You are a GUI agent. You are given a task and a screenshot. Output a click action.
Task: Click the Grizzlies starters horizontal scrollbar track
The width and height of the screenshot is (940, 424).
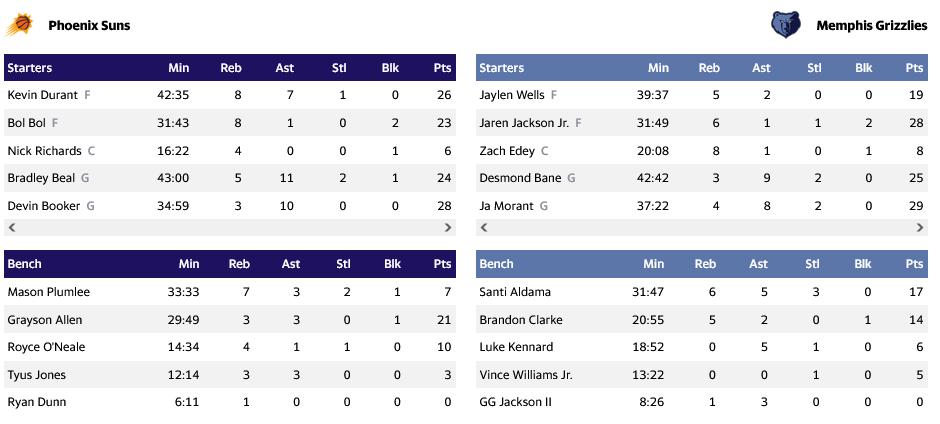[700, 228]
